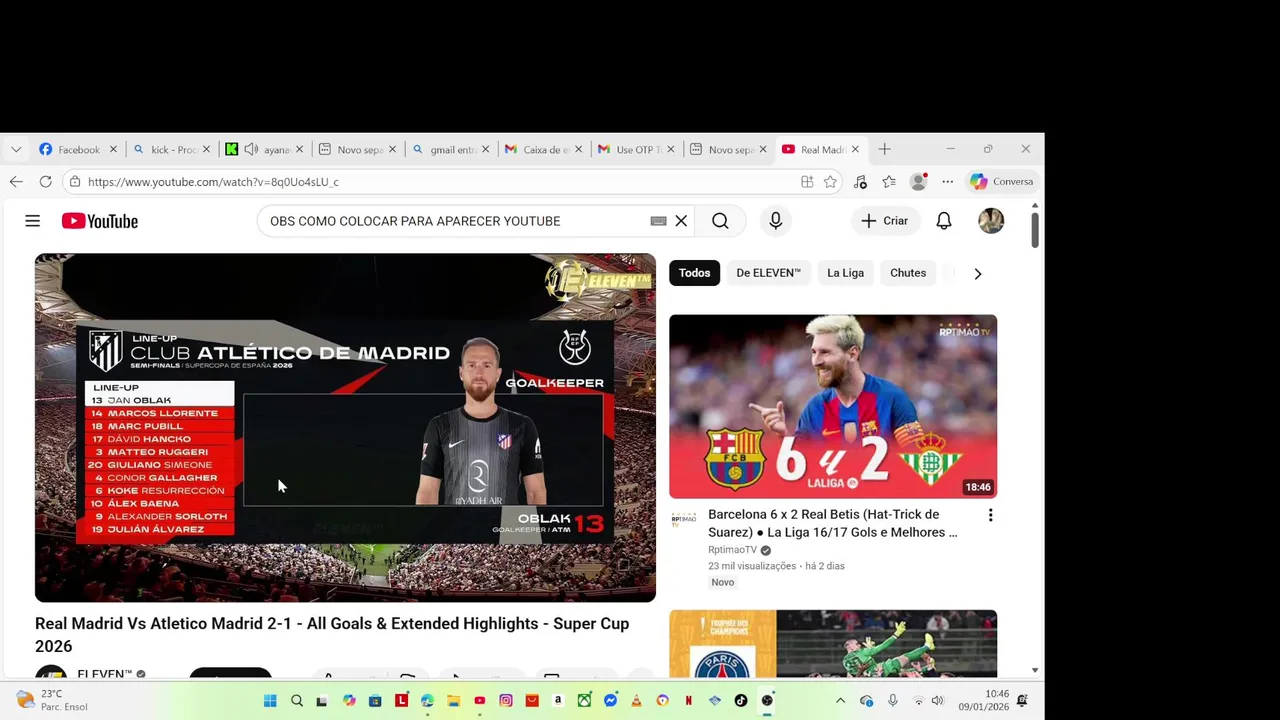Open the Edge media control icon
Image resolution: width=1280 pixels, height=720 pixels.
point(860,182)
